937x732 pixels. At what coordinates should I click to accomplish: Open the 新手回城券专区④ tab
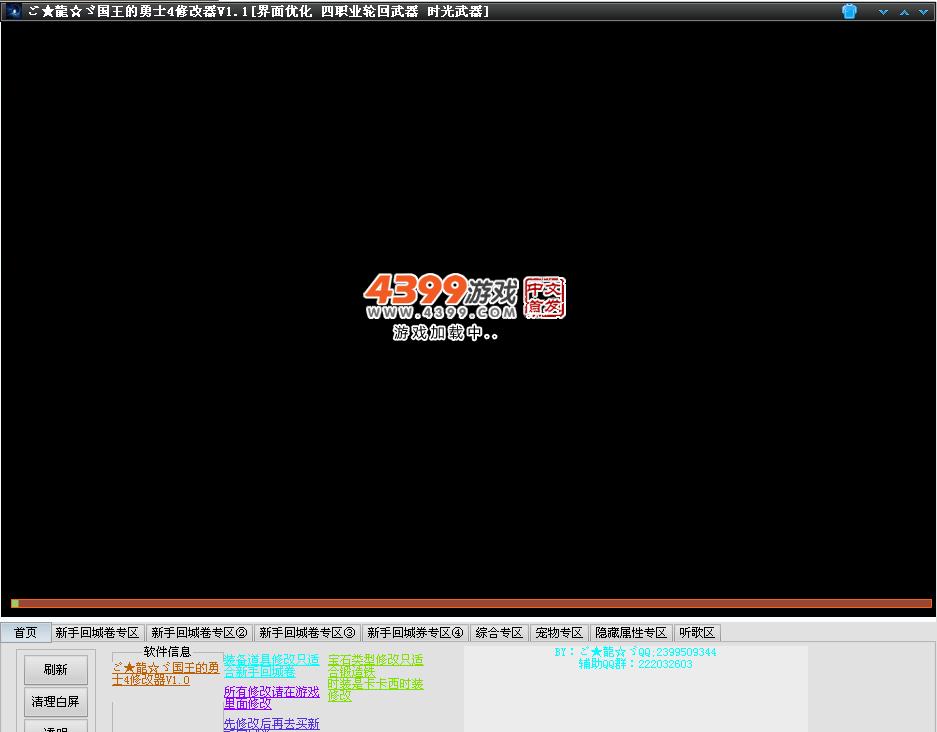pyautogui.click(x=415, y=632)
